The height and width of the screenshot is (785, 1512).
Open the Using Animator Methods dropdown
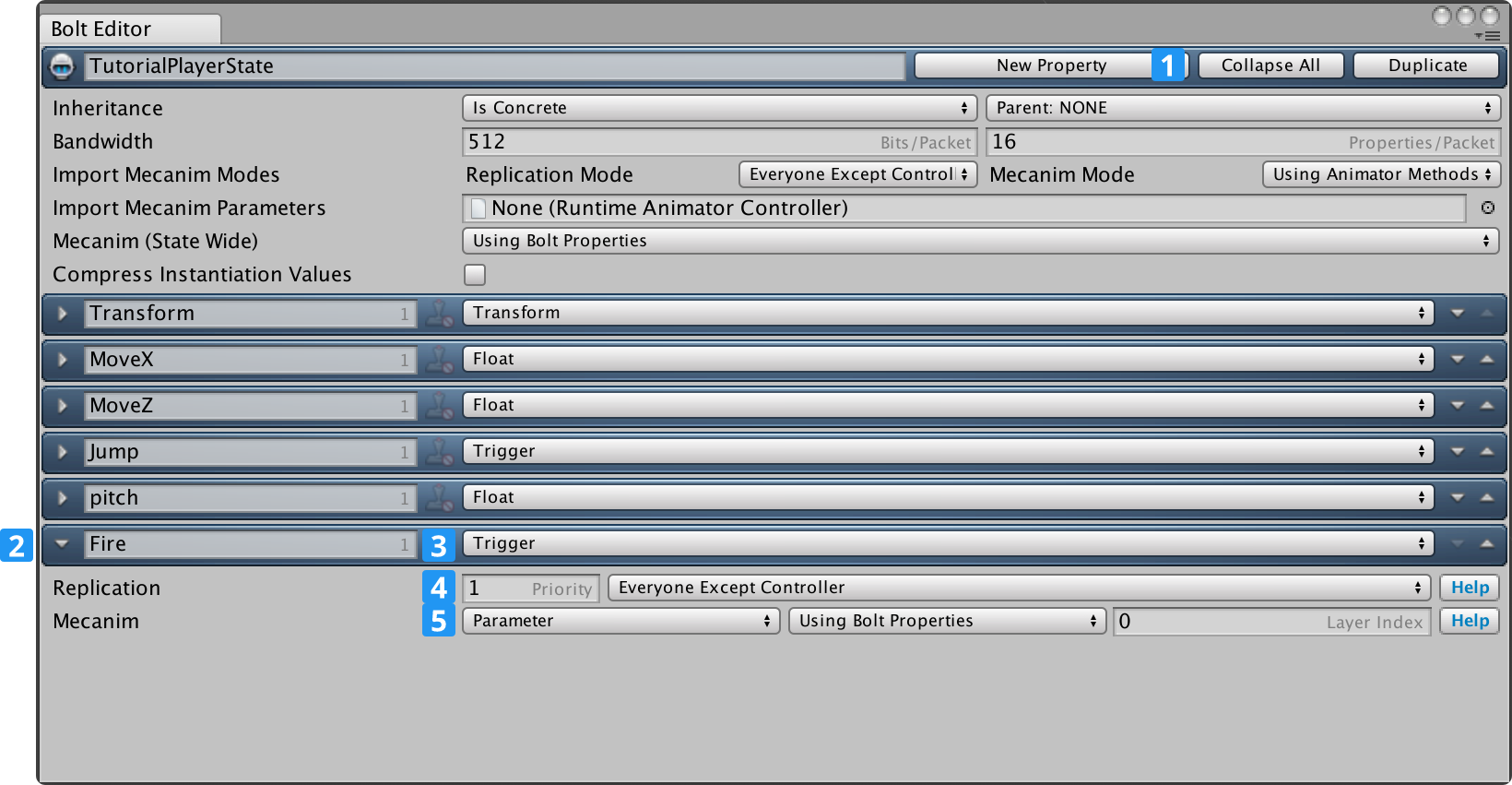1381,174
